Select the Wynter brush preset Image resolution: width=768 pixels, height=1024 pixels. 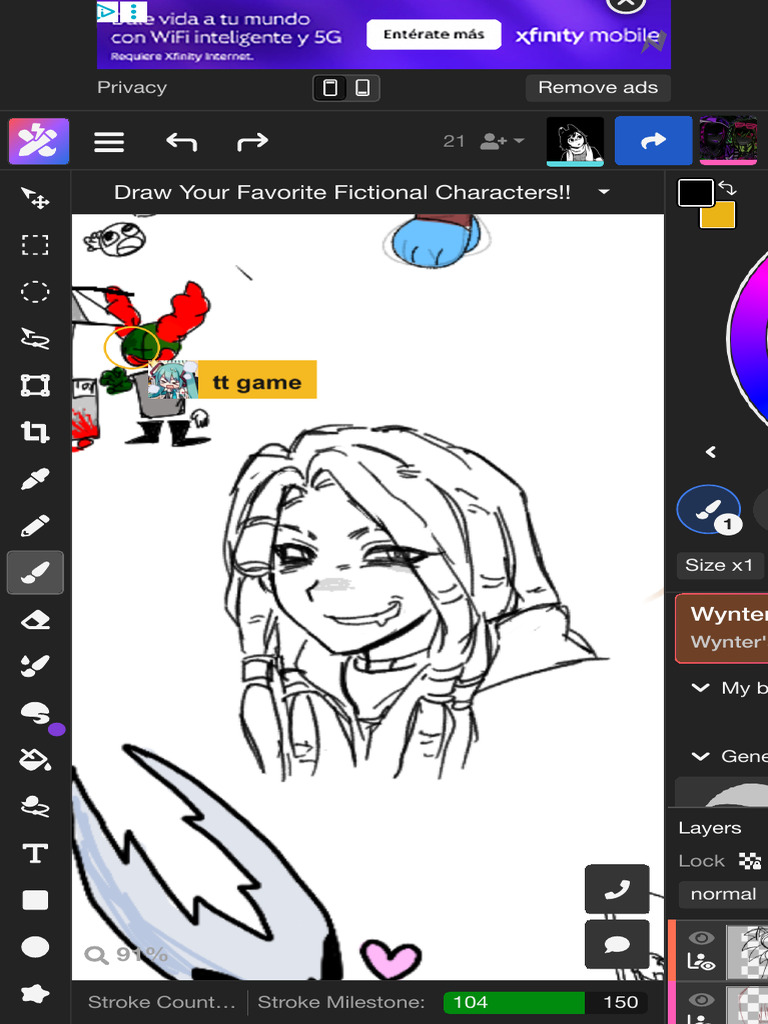point(722,628)
